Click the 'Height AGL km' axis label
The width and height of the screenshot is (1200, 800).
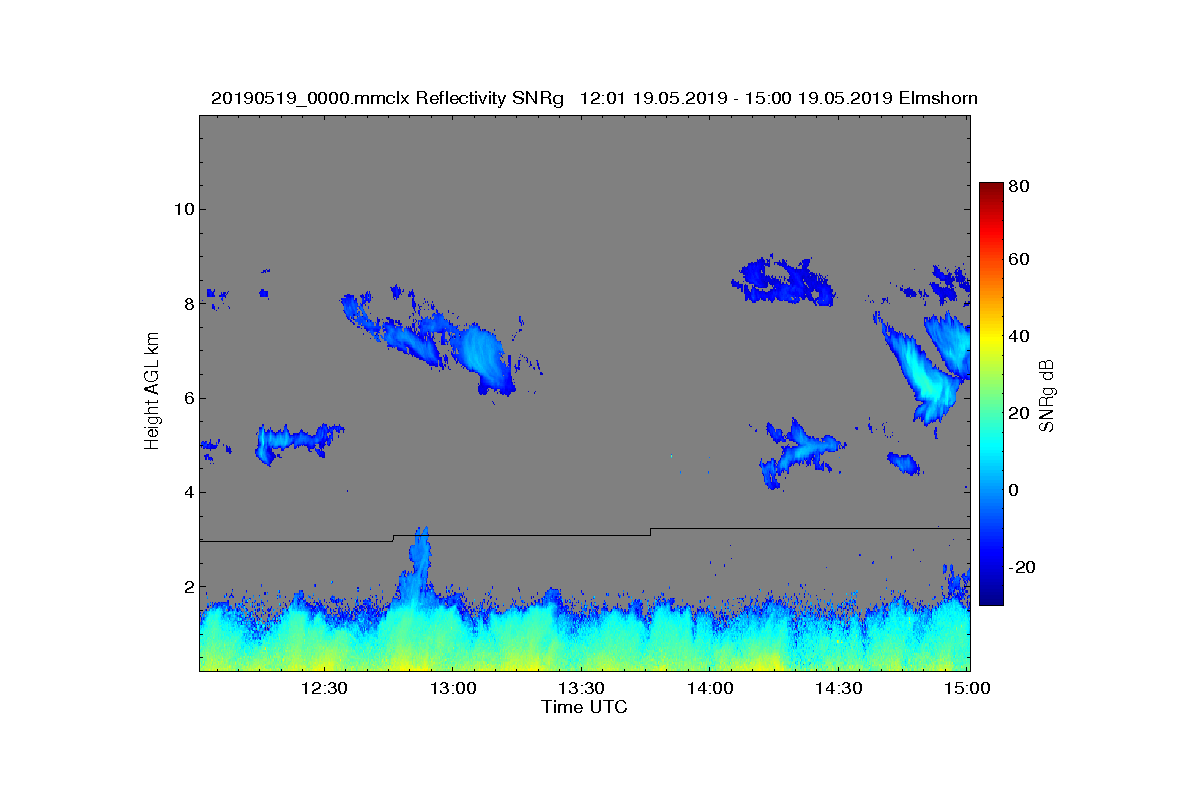(x=152, y=393)
